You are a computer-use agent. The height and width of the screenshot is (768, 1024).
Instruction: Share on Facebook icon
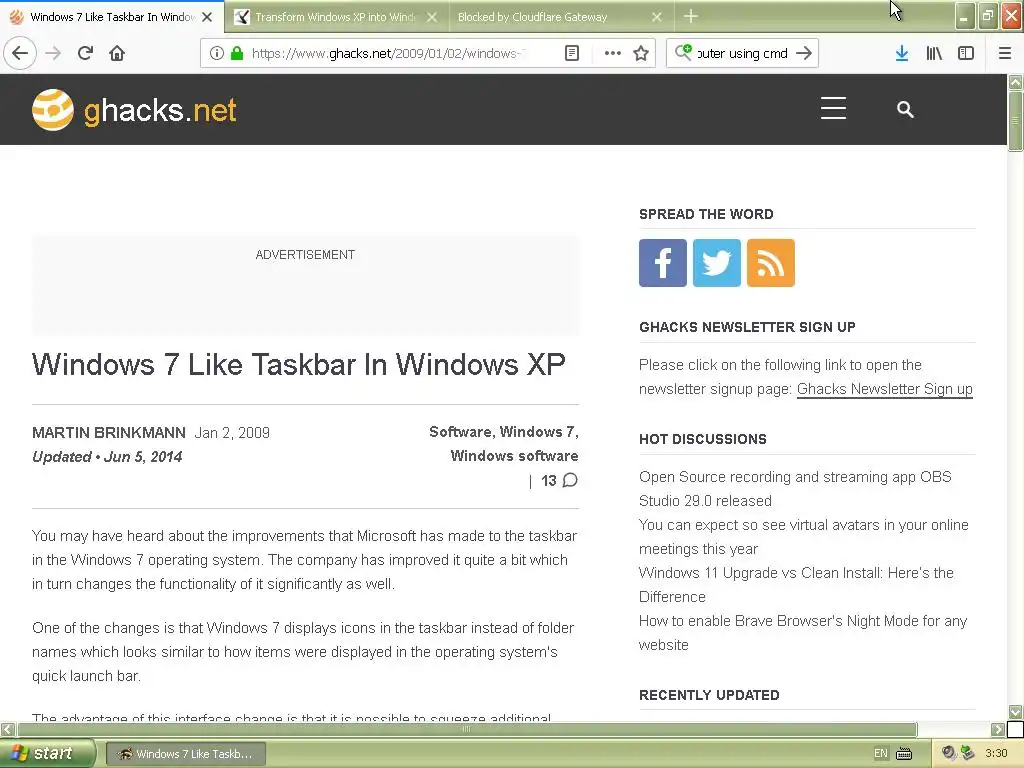(x=663, y=263)
